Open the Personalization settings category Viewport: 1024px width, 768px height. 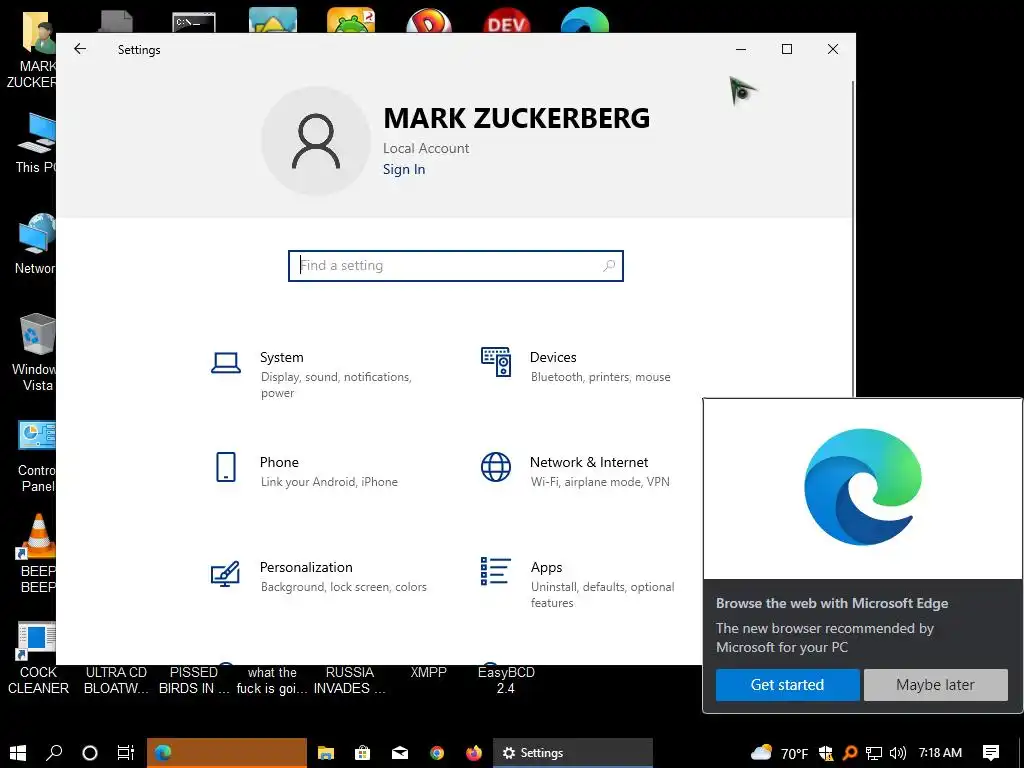click(x=319, y=576)
